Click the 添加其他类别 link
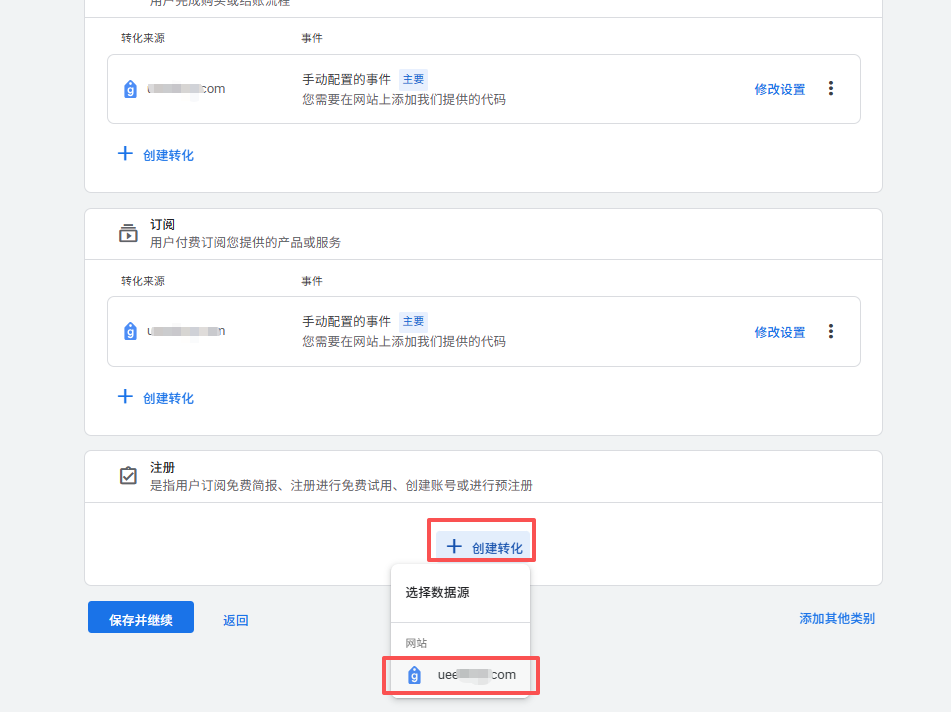The image size is (951, 712). coord(836,618)
